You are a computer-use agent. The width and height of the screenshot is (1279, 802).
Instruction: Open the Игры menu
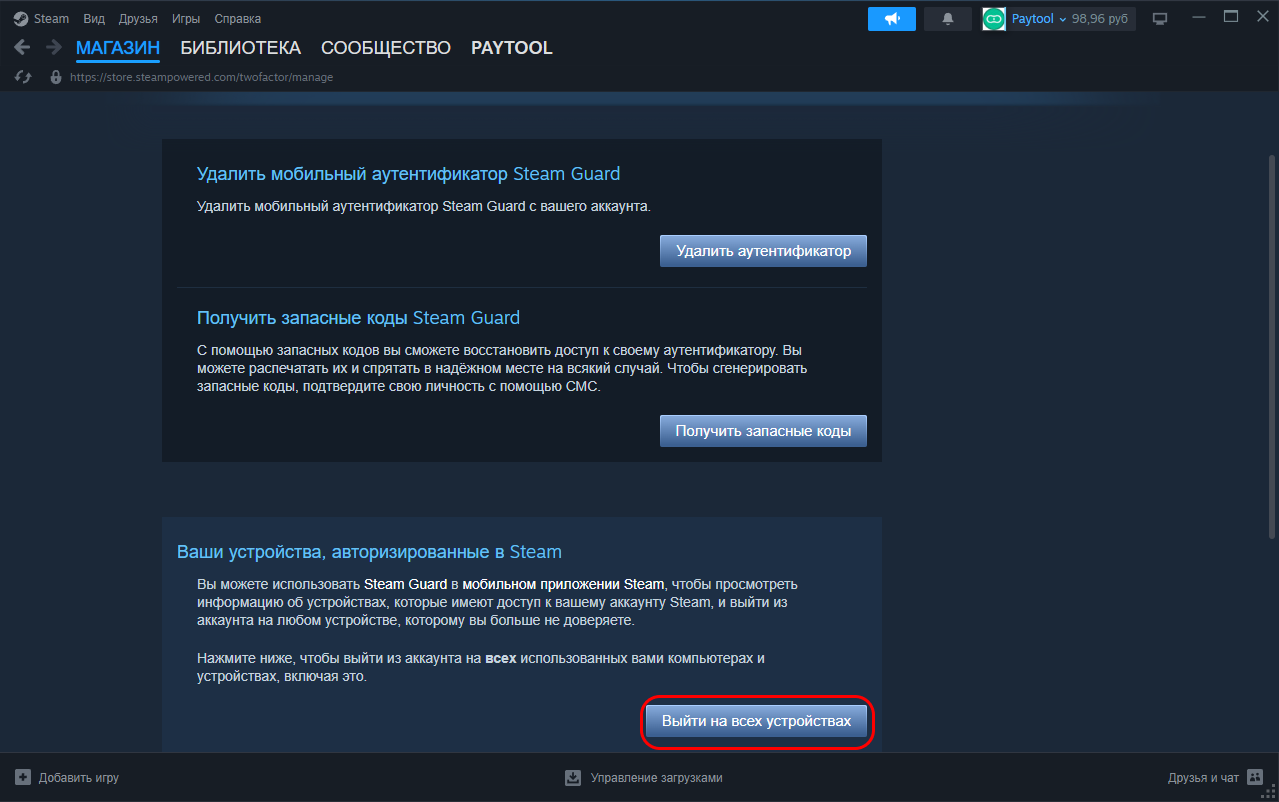(x=186, y=19)
